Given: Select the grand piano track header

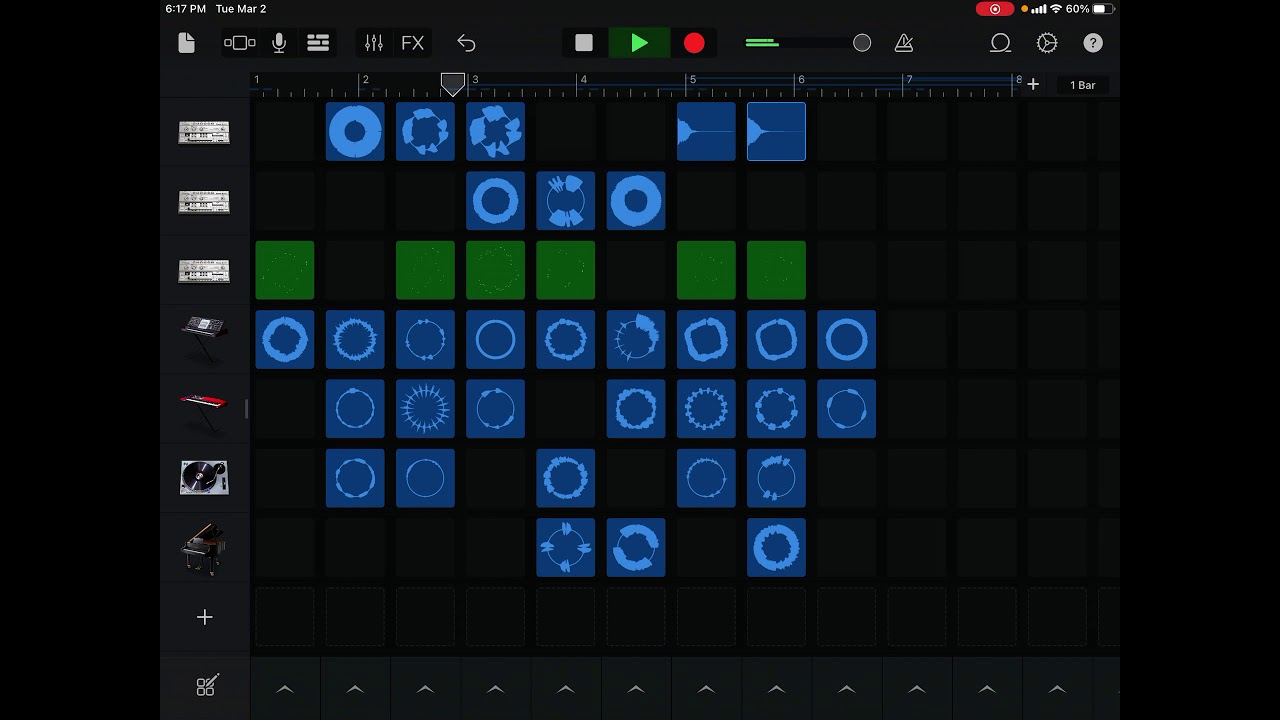Looking at the screenshot, I should point(204,548).
